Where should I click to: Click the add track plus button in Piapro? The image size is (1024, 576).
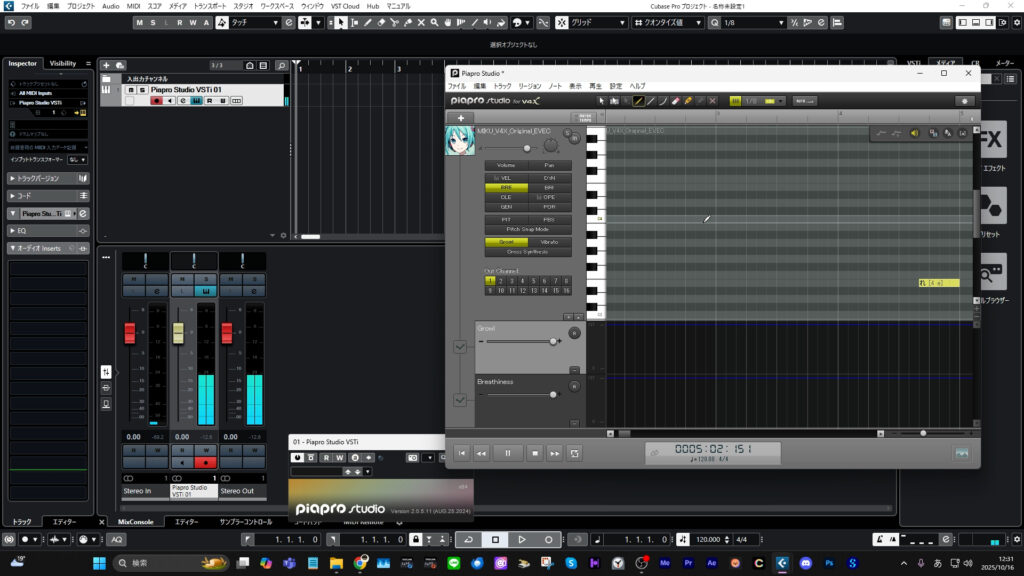coord(460,117)
